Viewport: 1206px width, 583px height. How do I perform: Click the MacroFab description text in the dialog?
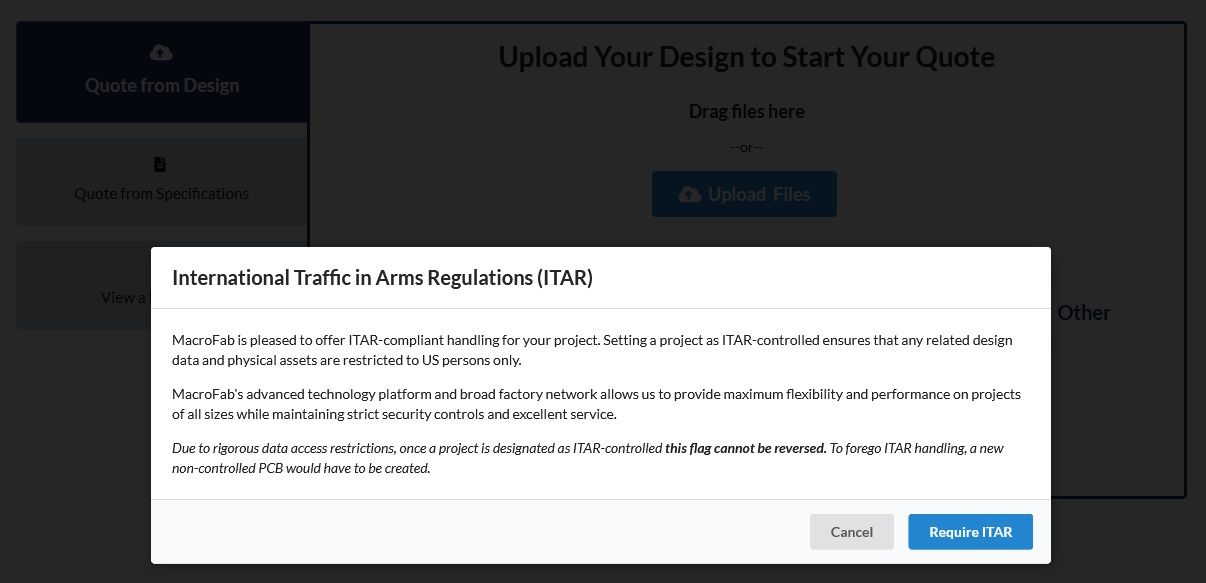[x=592, y=348]
